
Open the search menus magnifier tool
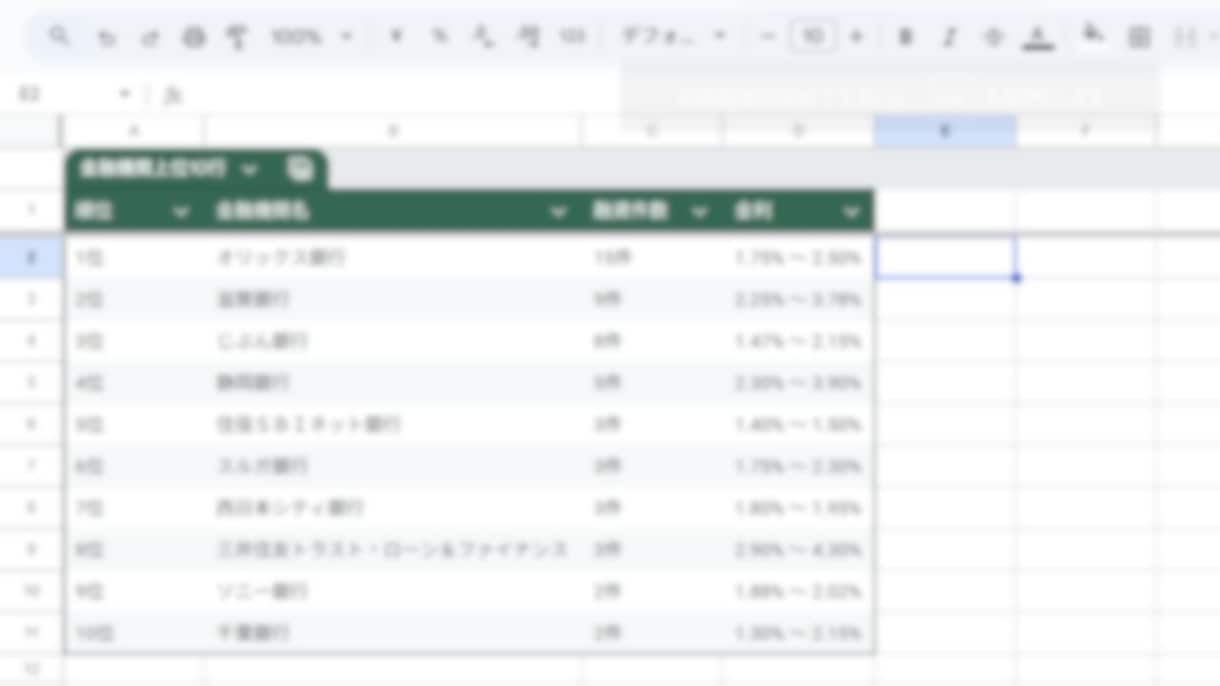pos(60,37)
